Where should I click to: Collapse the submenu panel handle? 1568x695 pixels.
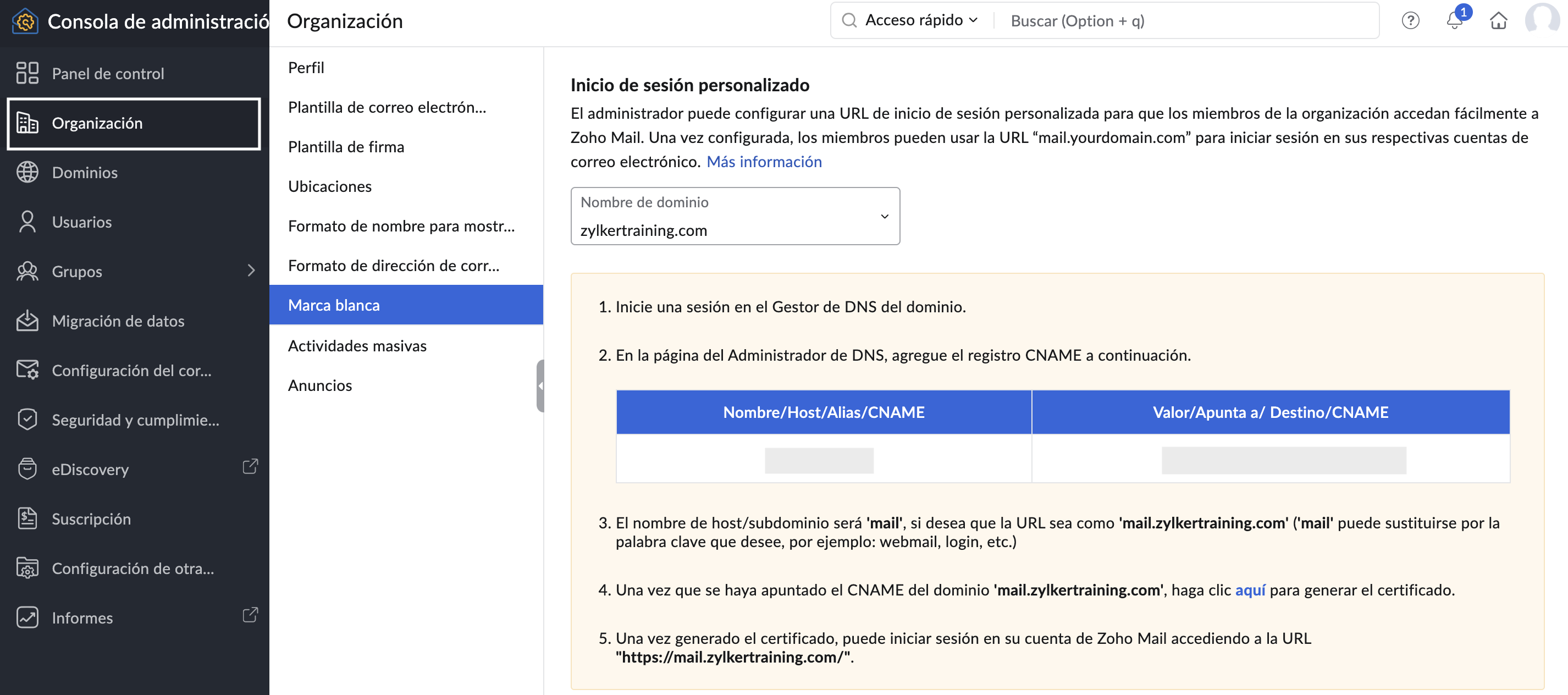(x=540, y=386)
